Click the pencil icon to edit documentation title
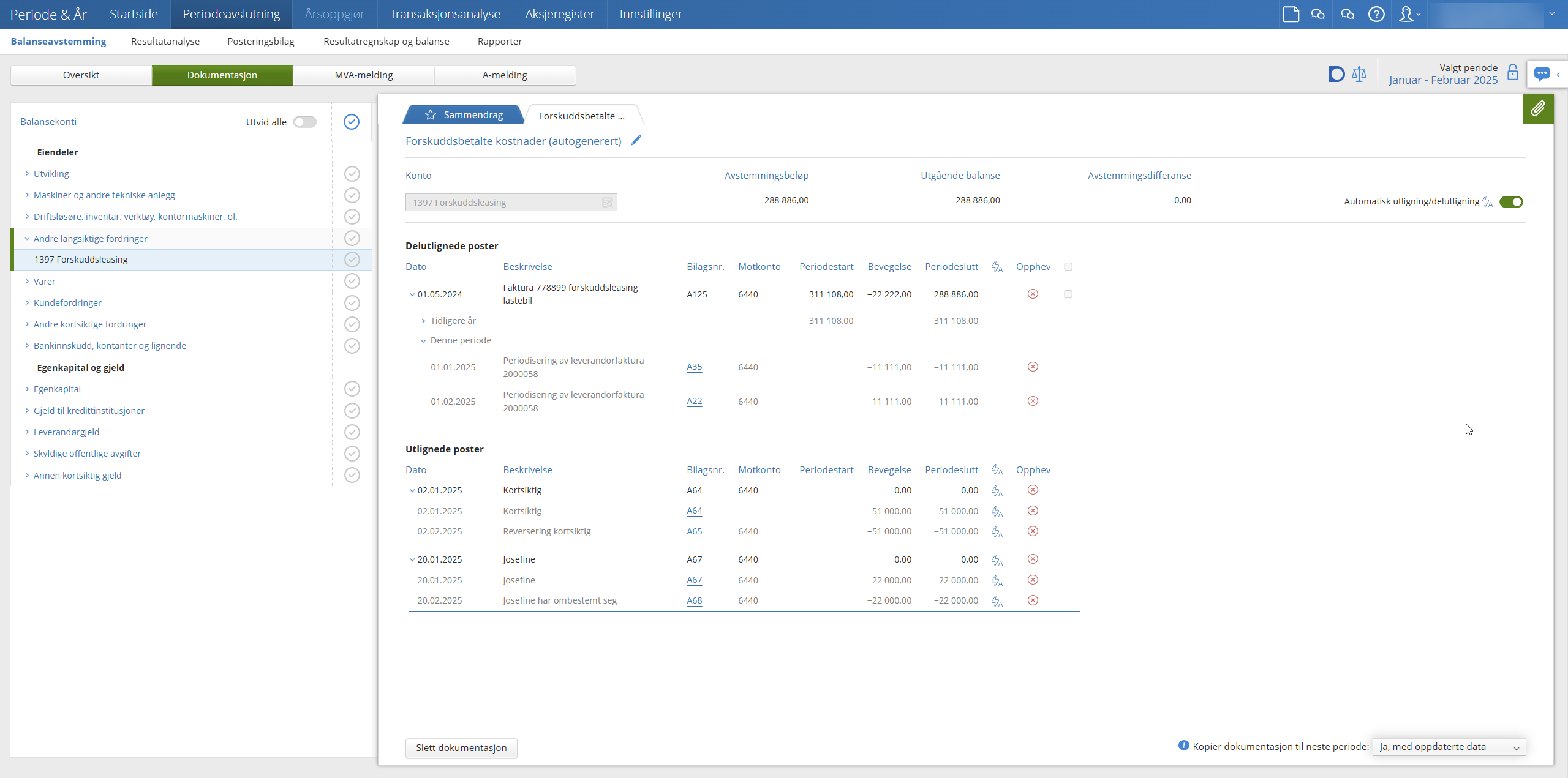This screenshot has width=1568, height=778. coord(636,140)
